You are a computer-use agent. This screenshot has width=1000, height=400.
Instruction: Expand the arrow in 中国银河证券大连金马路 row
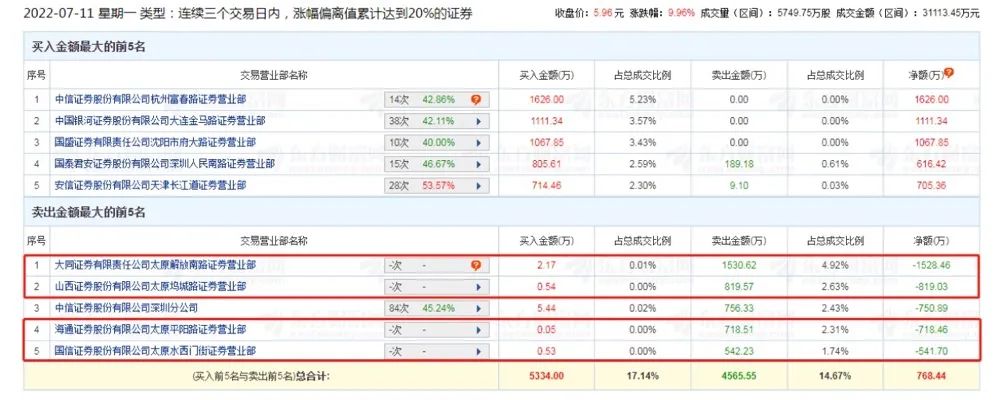(478, 121)
